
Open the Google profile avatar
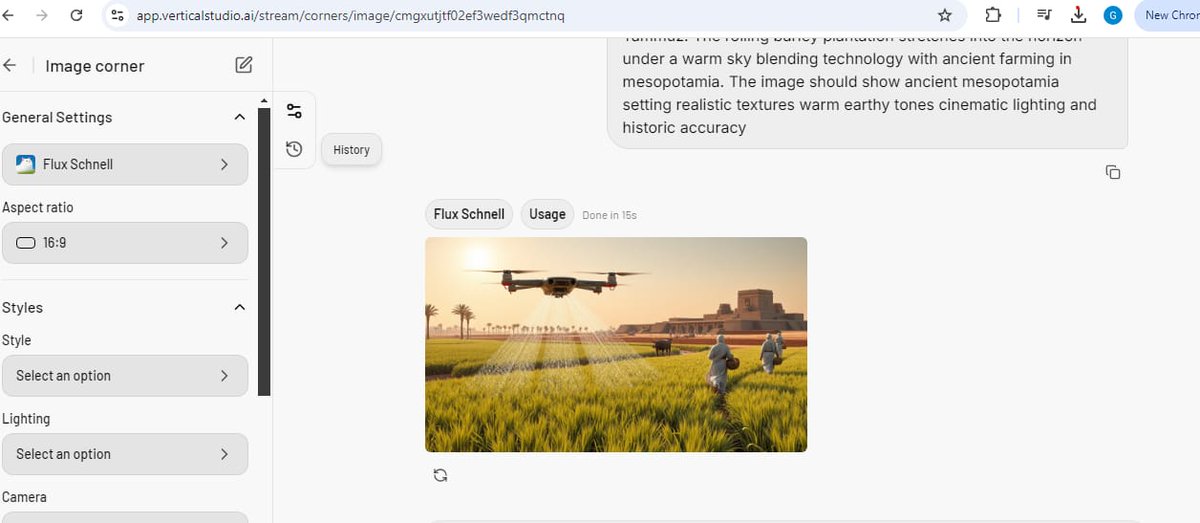[1112, 15]
